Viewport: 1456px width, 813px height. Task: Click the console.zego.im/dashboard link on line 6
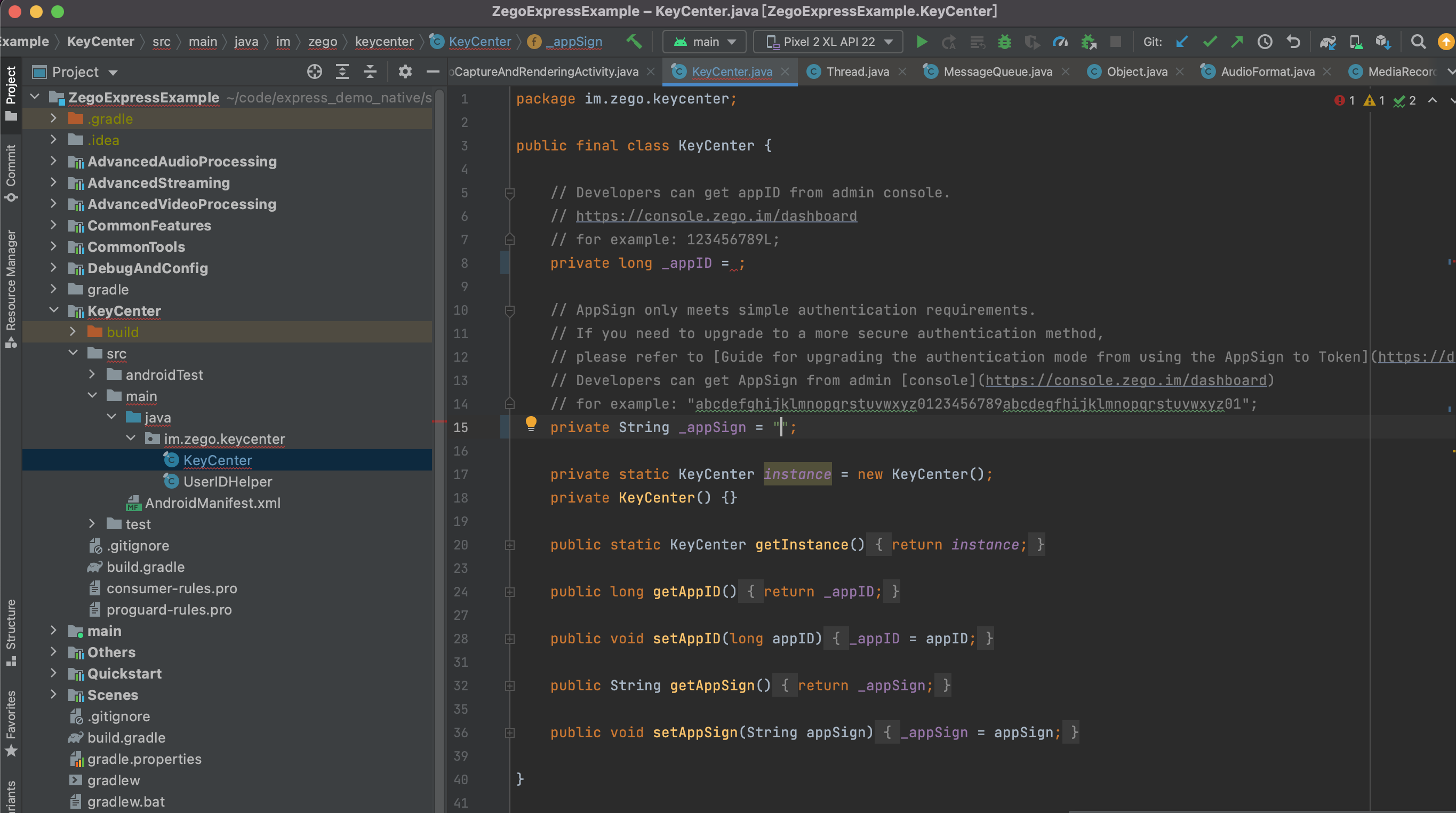tap(716, 216)
